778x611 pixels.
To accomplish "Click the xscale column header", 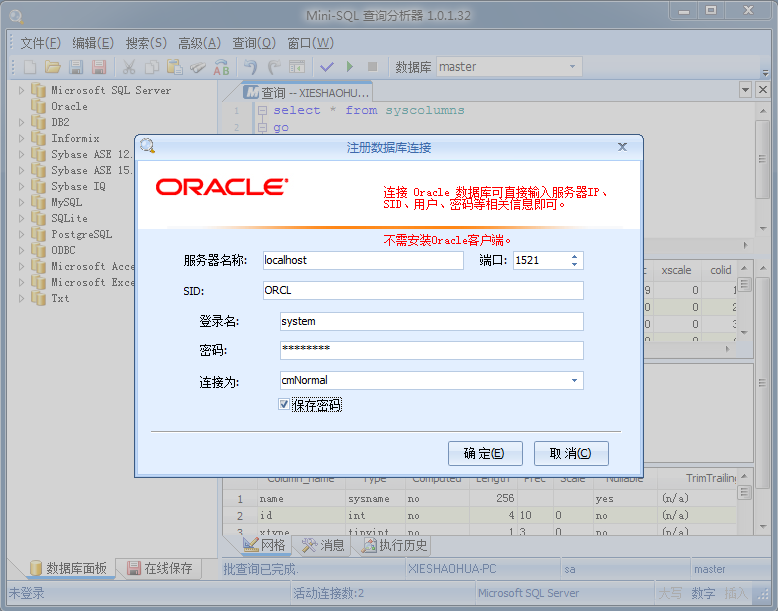I will (x=676, y=270).
